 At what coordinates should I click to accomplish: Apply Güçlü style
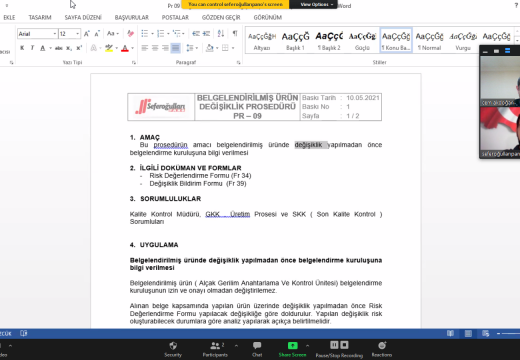[362, 41]
